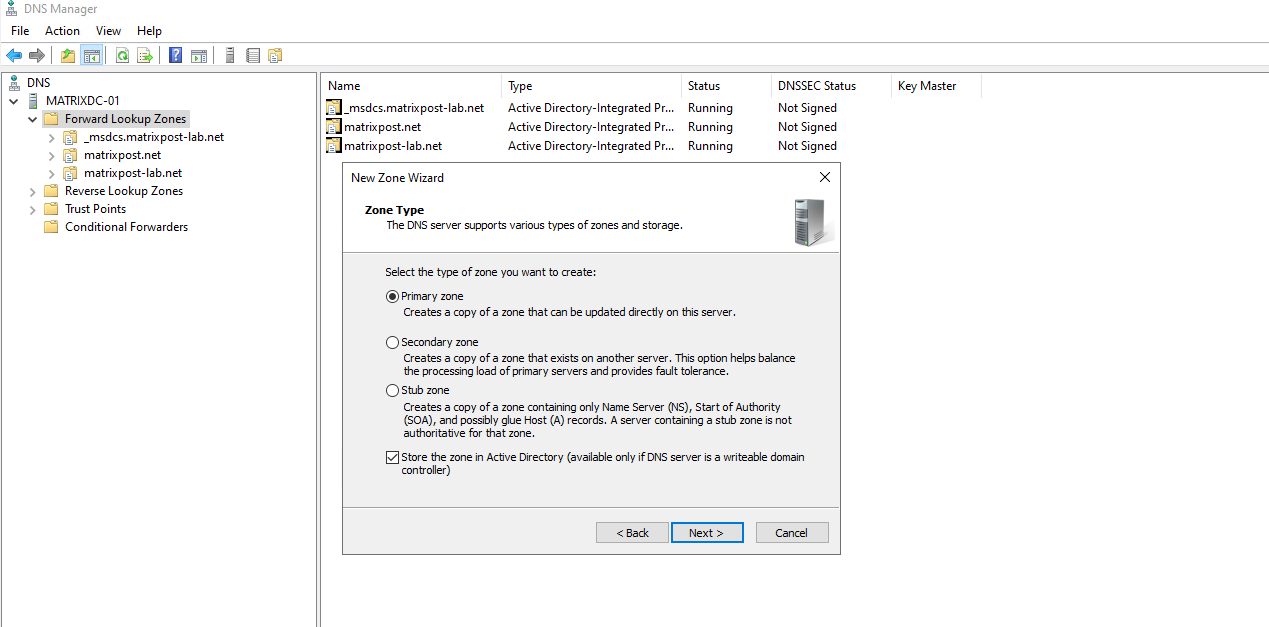The image size is (1269, 627).
Task: Expand the matrixpost-lab.net tree node
Action: point(52,173)
